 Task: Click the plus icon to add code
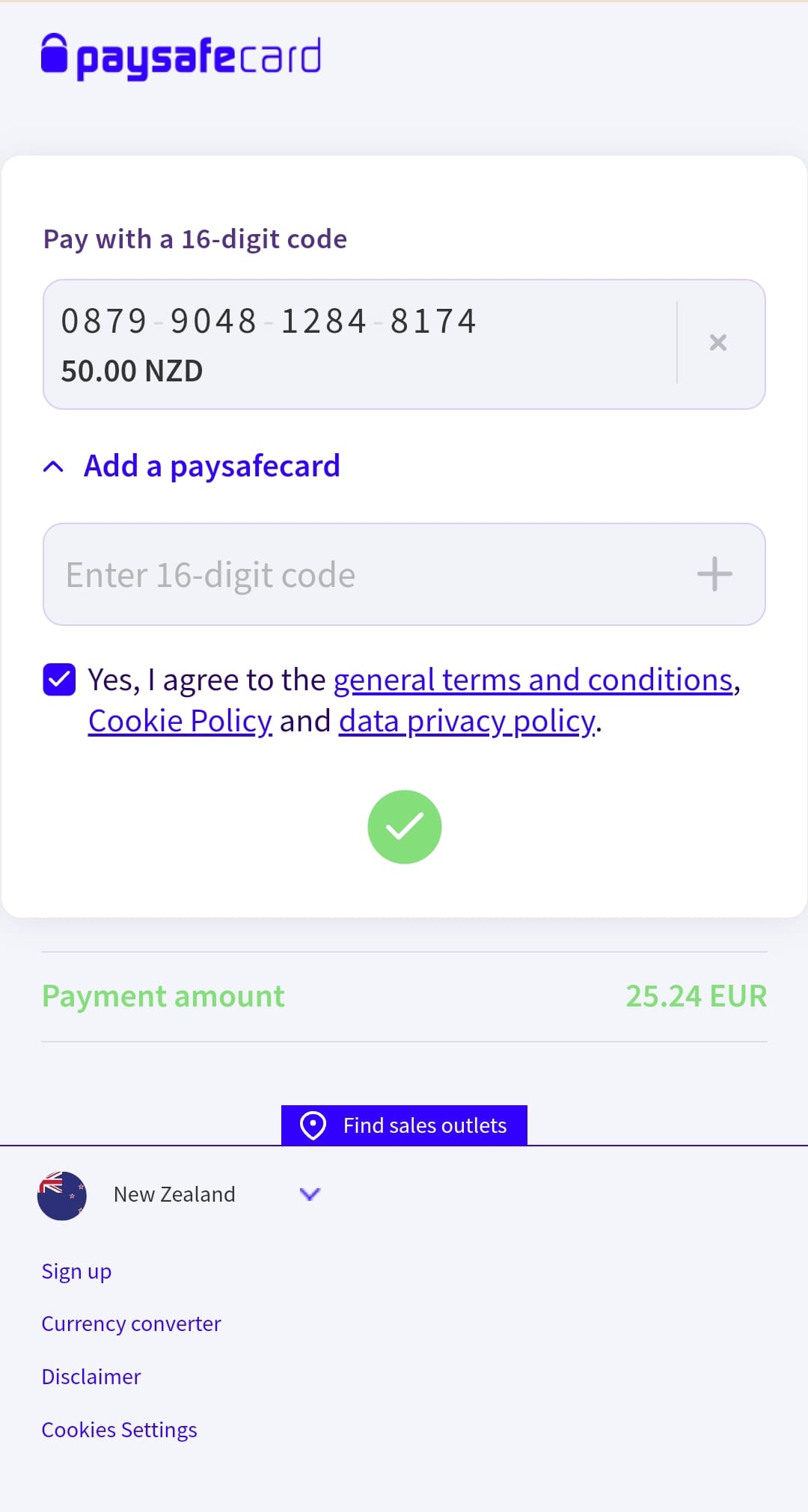(714, 574)
